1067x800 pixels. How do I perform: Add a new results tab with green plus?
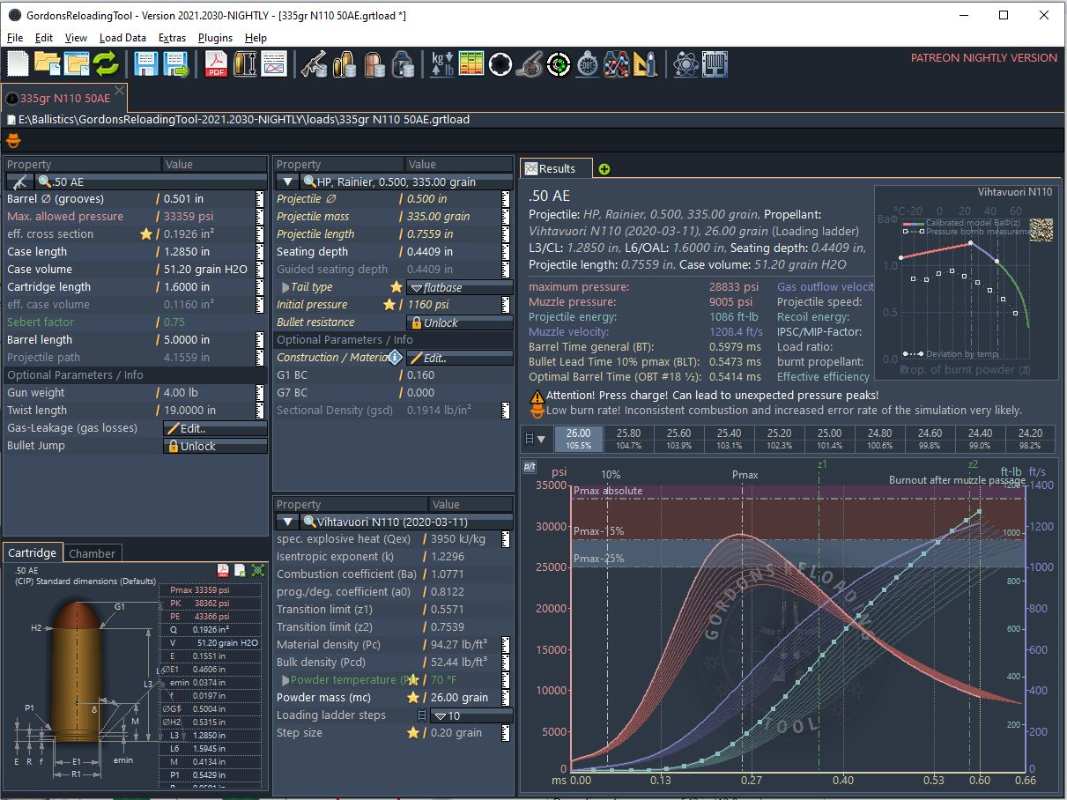(604, 169)
